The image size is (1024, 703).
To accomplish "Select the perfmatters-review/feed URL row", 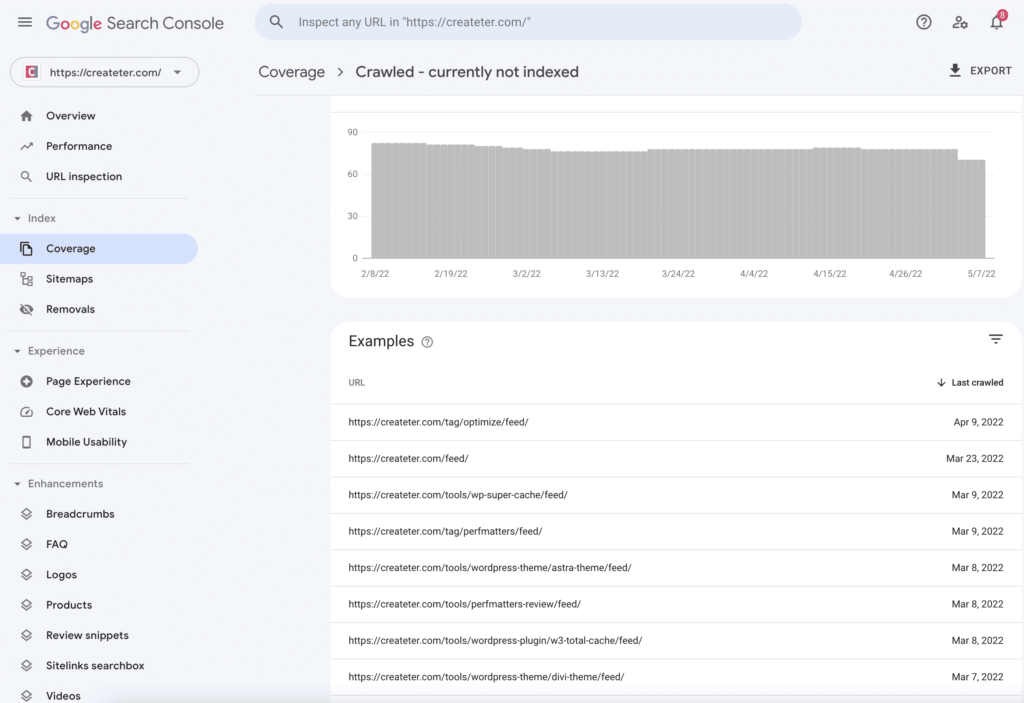I will tap(676, 604).
